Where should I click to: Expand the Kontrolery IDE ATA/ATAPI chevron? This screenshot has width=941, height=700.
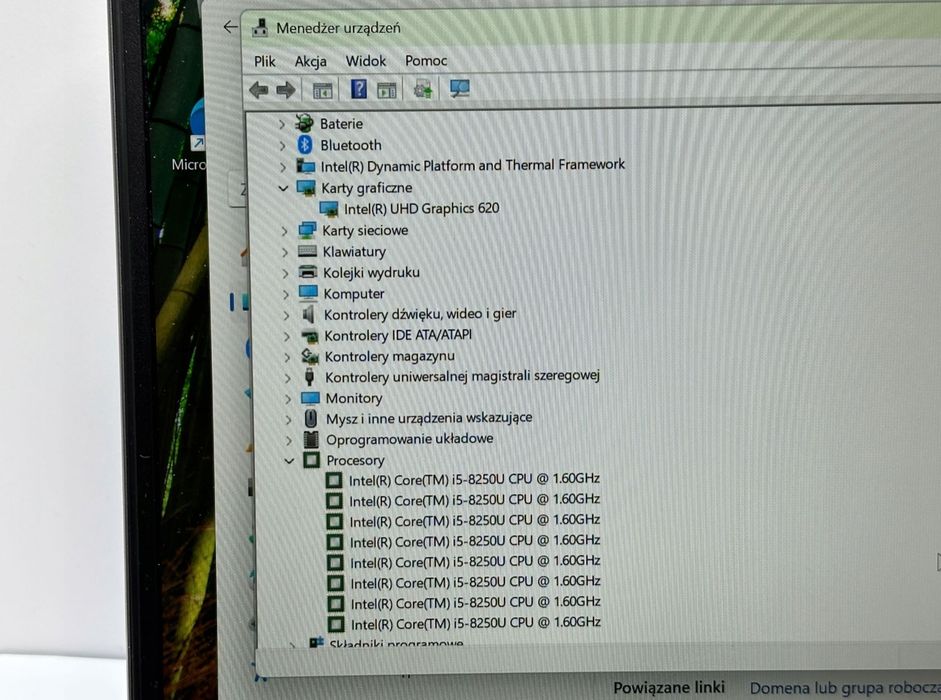[287, 336]
